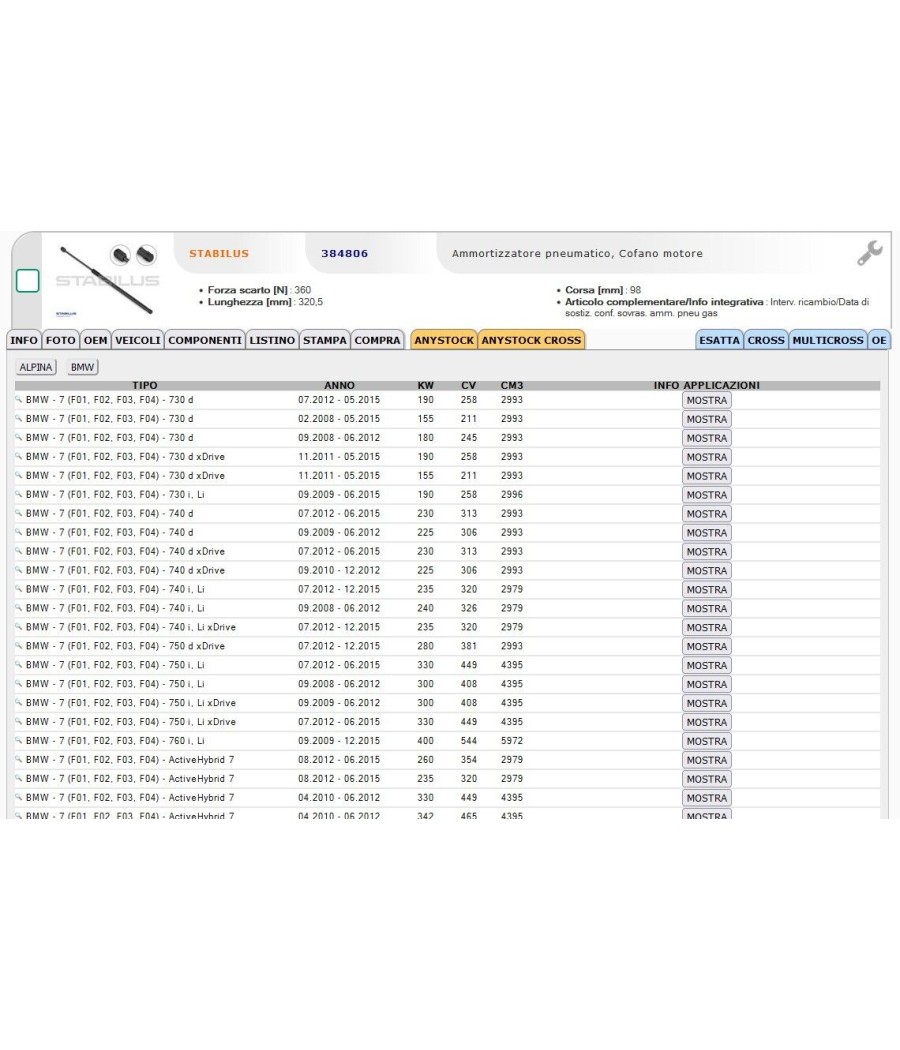Filter by ALPINA brand button

(36, 367)
